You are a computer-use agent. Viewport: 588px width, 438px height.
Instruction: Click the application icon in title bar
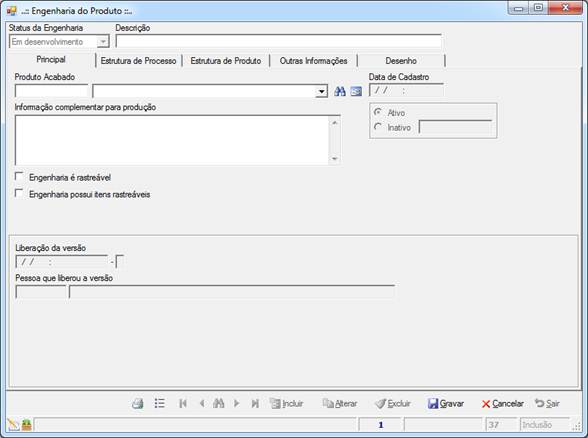tap(11, 10)
